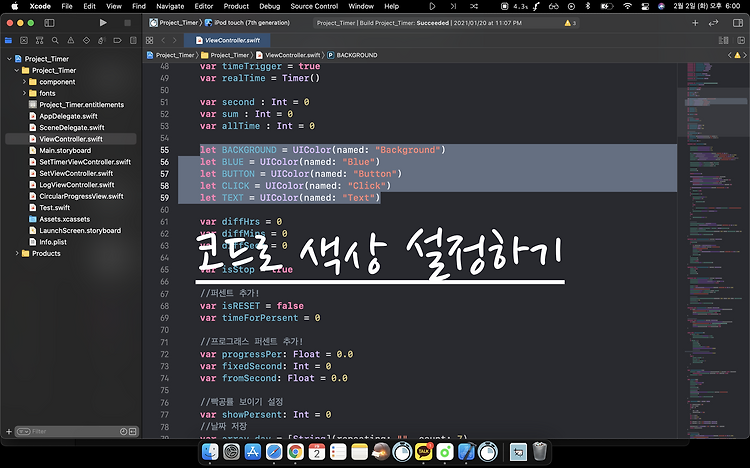
Task: Open the Xcode icon in the Dock
Action: pyautogui.click(x=466, y=452)
